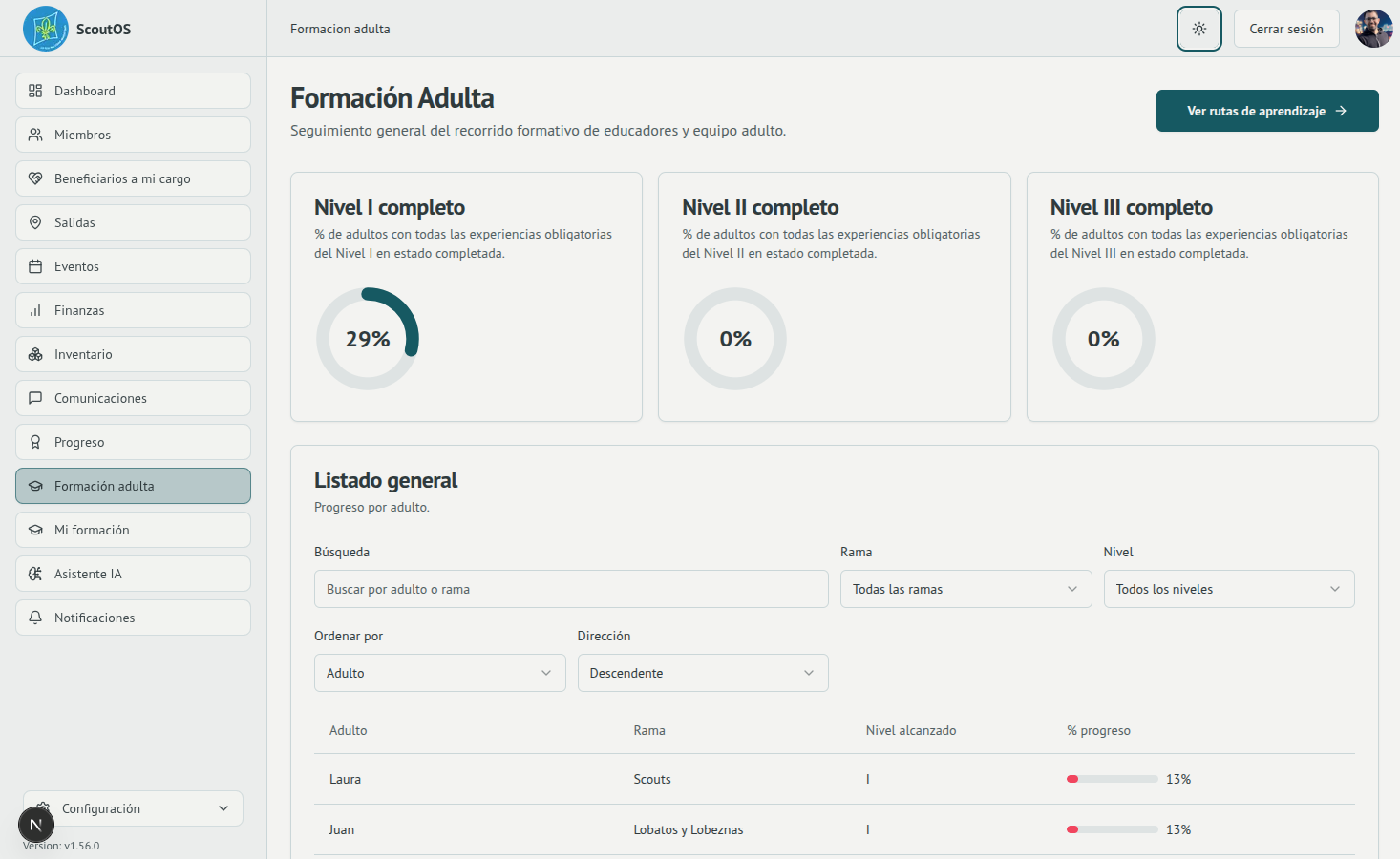Open the user profile avatar

1373,29
